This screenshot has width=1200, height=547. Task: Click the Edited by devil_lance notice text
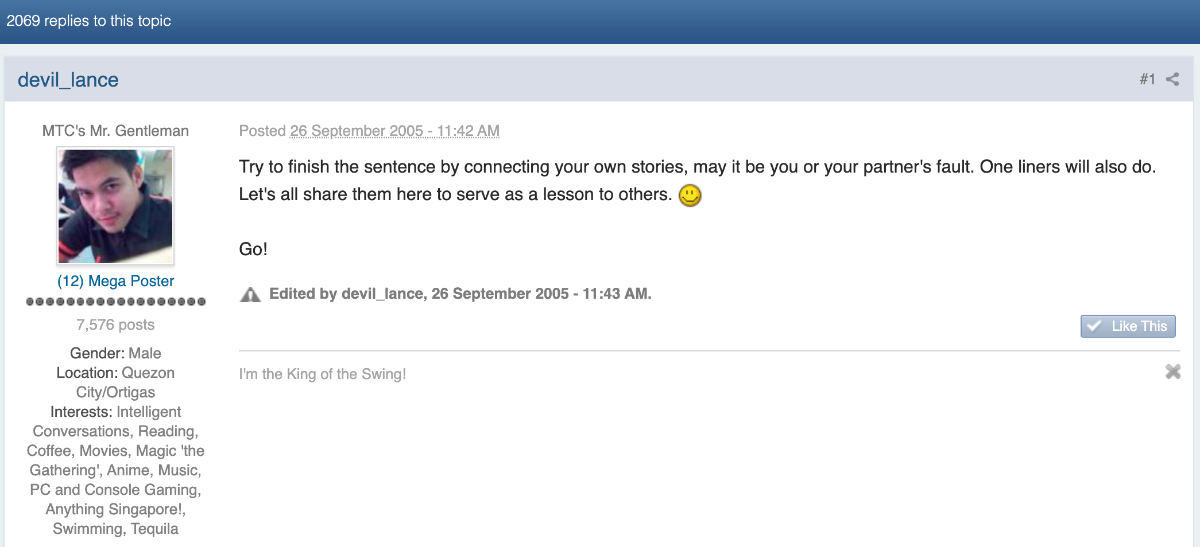tap(460, 294)
